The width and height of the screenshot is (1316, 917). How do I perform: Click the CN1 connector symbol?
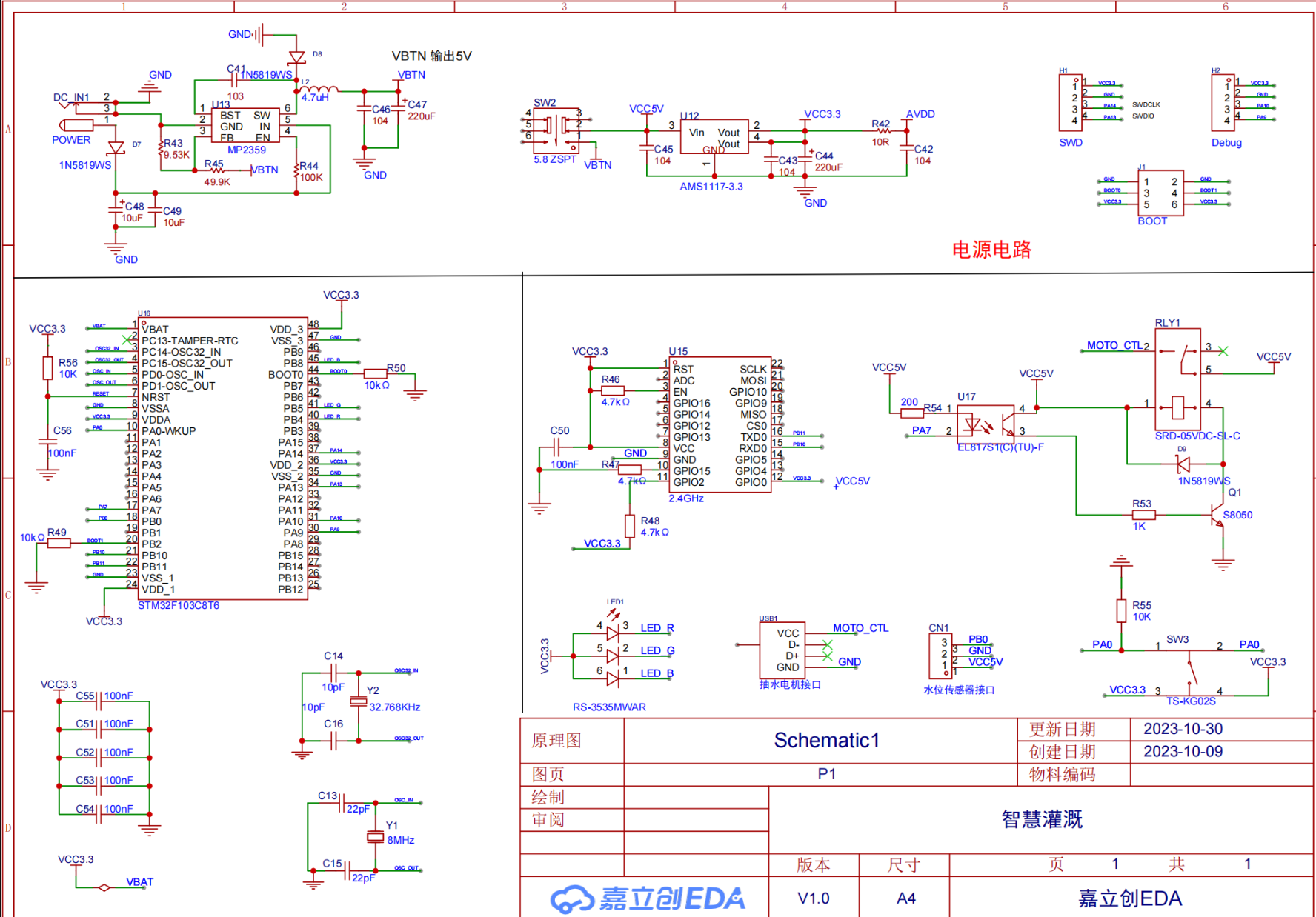[940, 656]
